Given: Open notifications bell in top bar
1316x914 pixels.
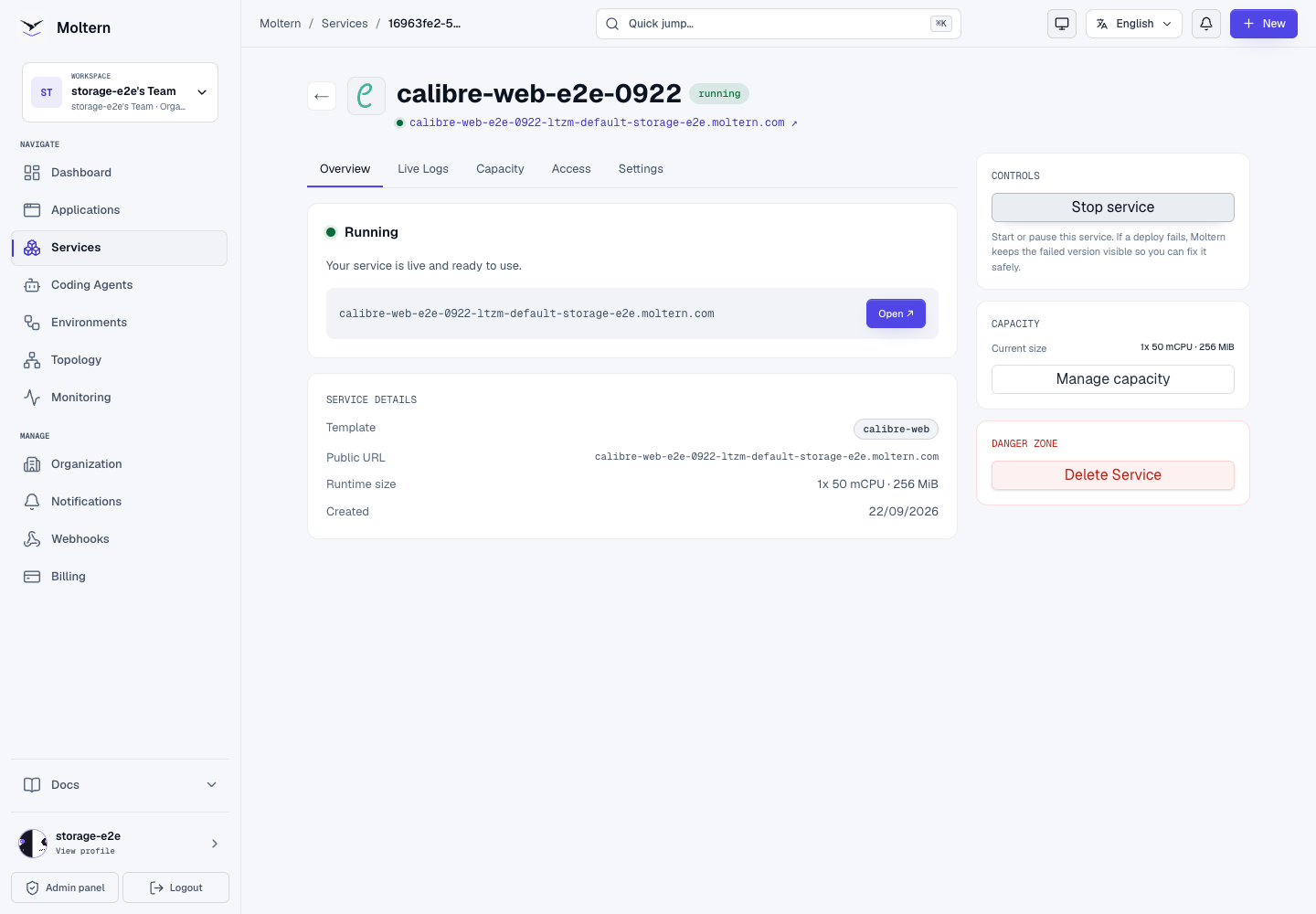Looking at the screenshot, I should click(1206, 24).
